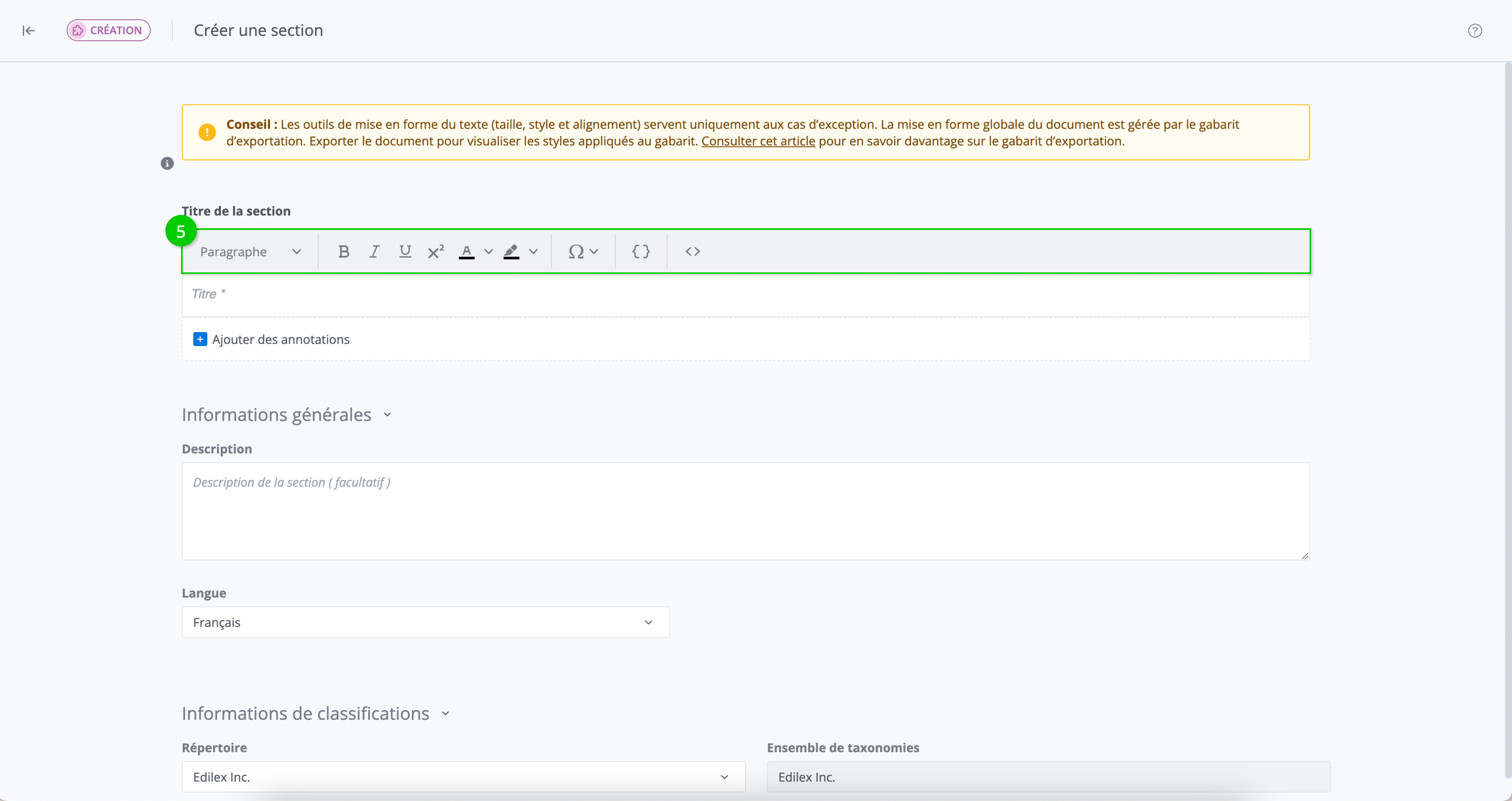Open the text color dropdown arrow
This screenshot has height=801, width=1512.
pos(488,252)
